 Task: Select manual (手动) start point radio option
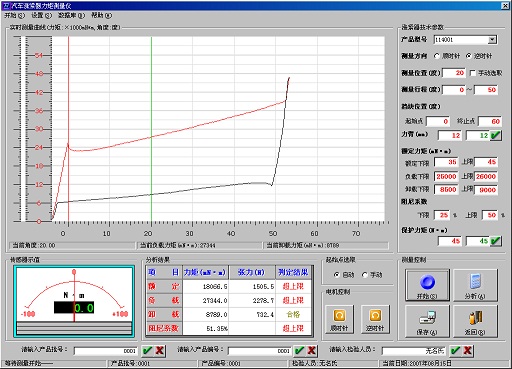[x=365, y=275]
